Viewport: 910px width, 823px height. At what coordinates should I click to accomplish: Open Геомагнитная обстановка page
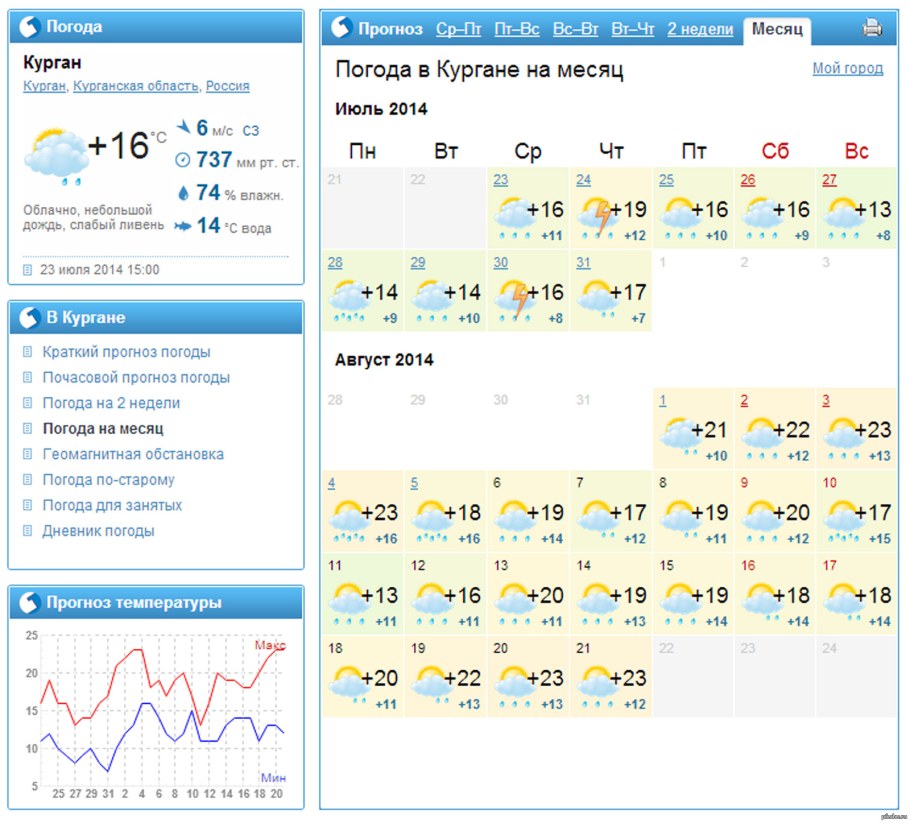[133, 454]
